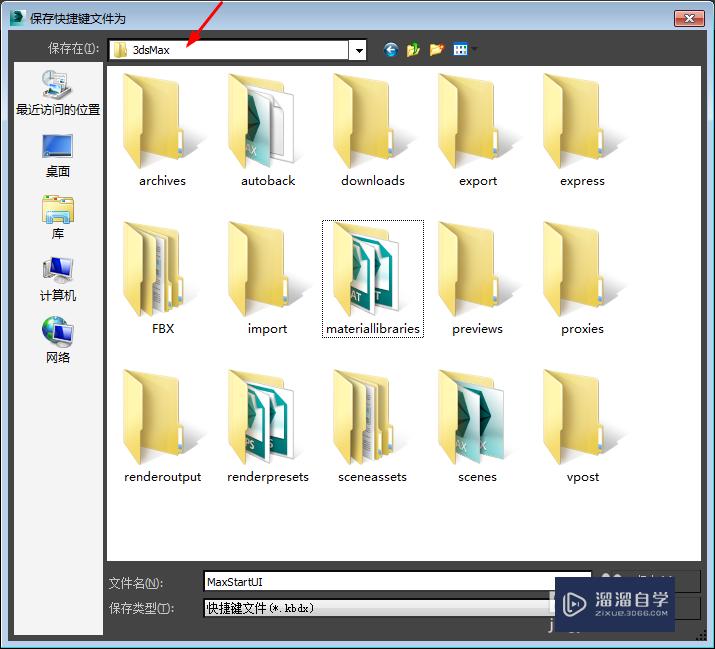Screen dimensions: 715x649
Task: Go to recently visited locations (最近访问的位置)
Action: pyautogui.click(x=58, y=93)
